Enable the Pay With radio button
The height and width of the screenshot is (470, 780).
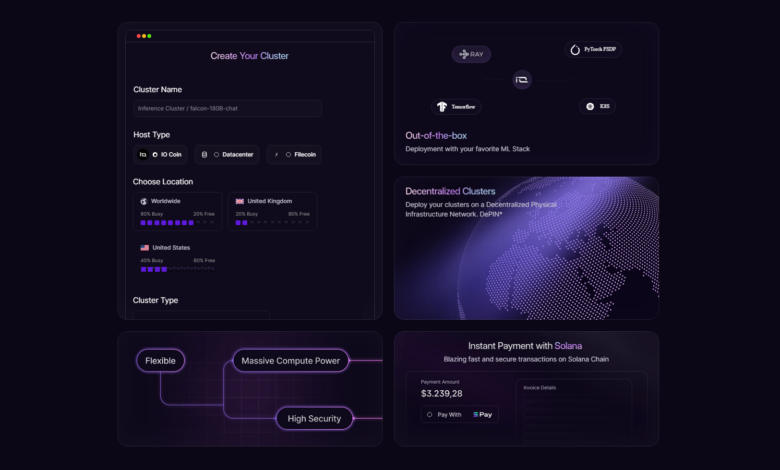(x=430, y=414)
